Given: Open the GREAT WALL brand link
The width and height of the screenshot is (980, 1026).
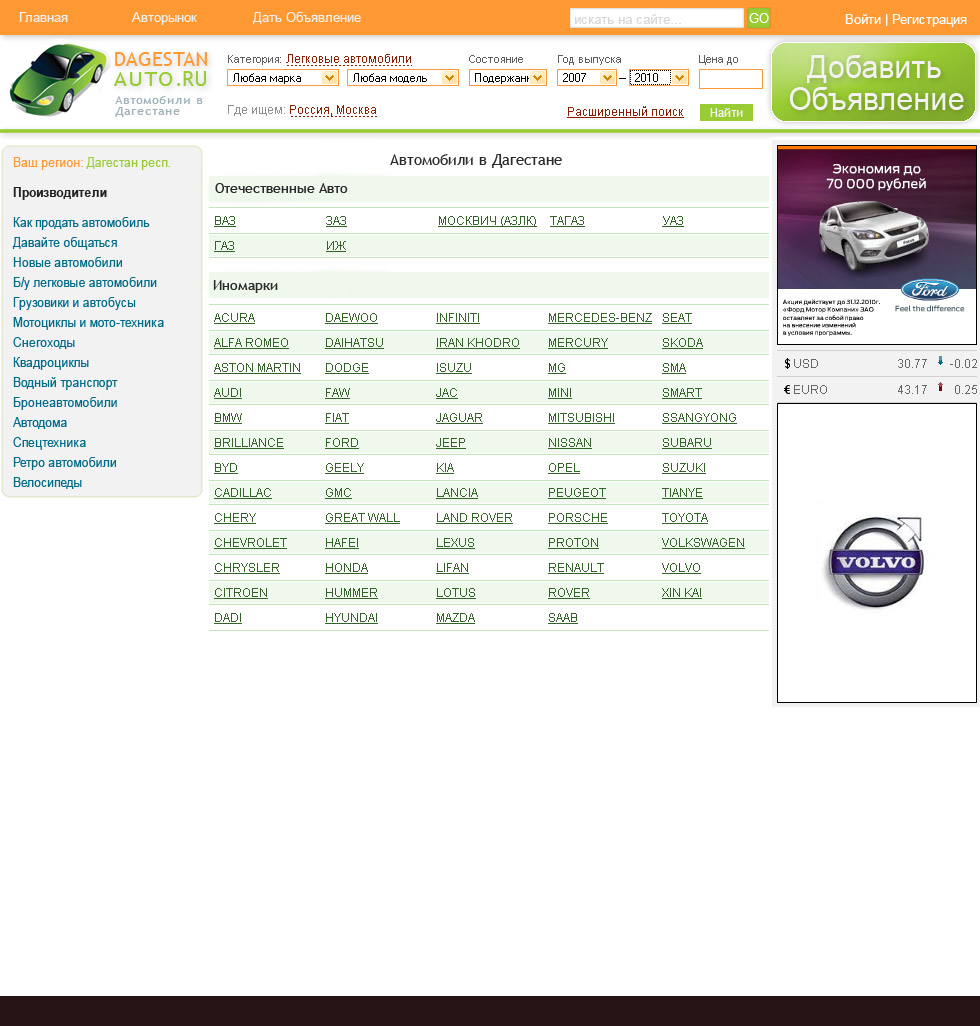Looking at the screenshot, I should (362, 518).
